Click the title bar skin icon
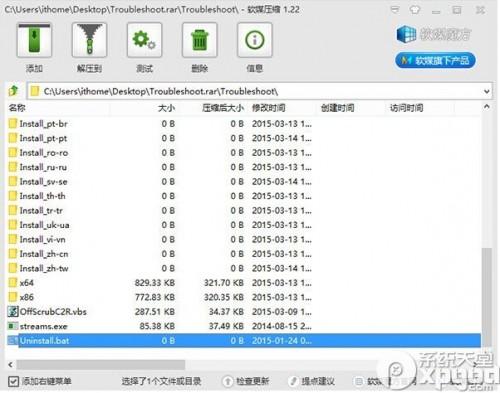The height and width of the screenshot is (393, 500). (x=415, y=10)
